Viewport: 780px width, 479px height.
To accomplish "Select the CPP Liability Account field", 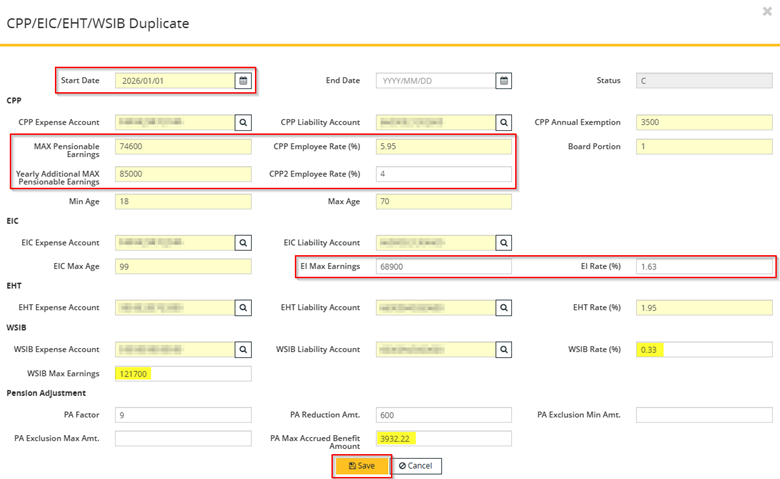I will pyautogui.click(x=435, y=122).
